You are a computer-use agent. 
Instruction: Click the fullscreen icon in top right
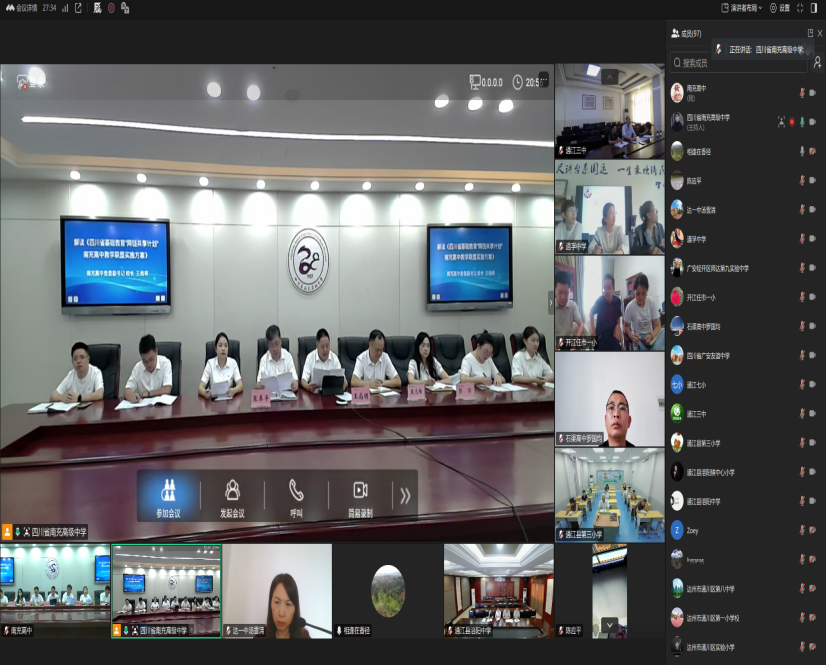coord(799,8)
